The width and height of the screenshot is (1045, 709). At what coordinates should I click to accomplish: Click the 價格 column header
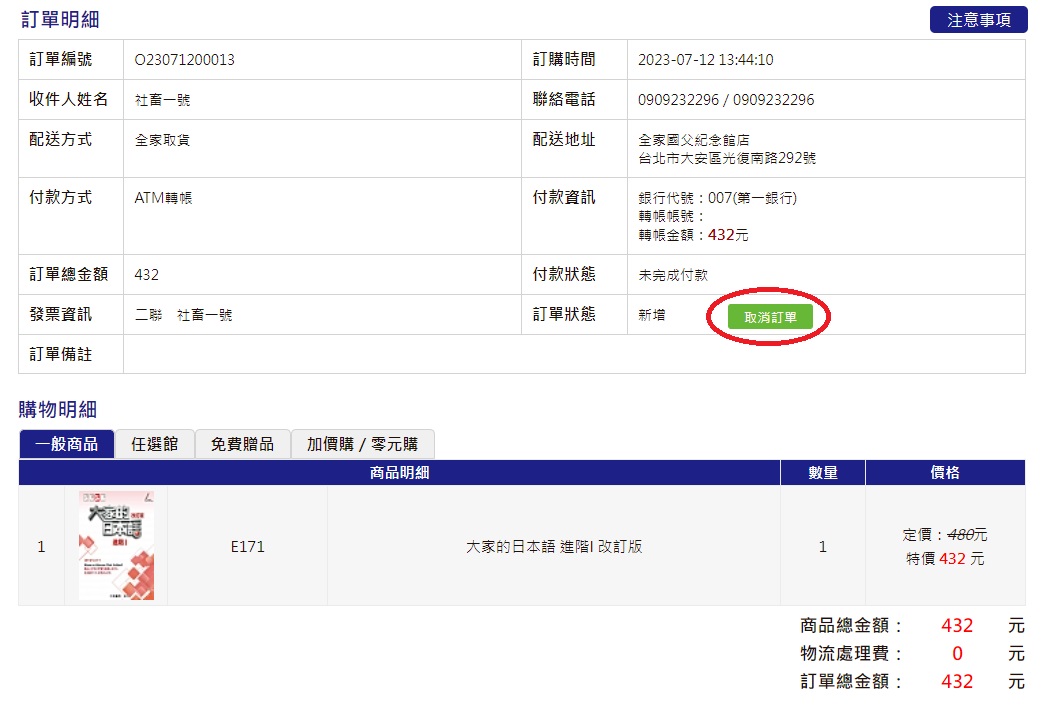(945, 473)
